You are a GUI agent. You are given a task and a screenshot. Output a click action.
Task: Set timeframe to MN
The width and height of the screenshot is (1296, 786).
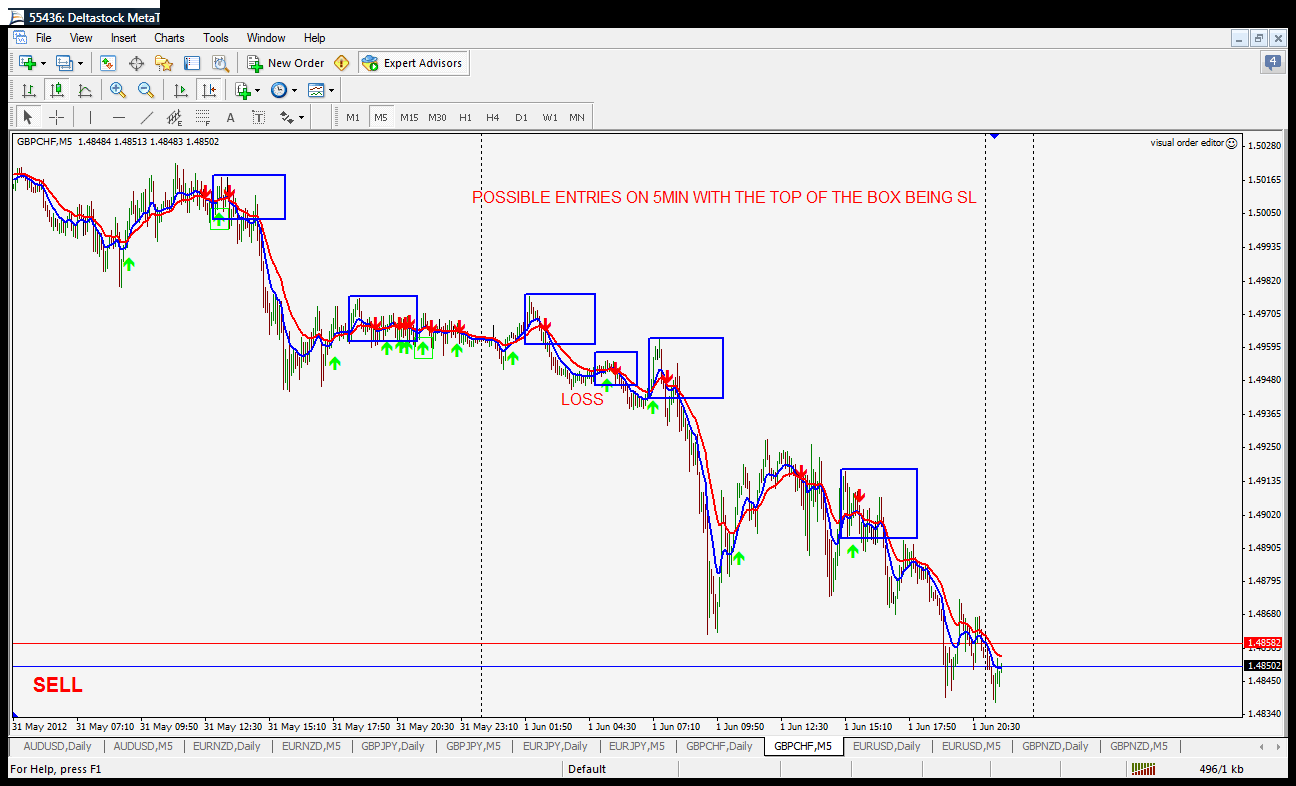pos(577,117)
